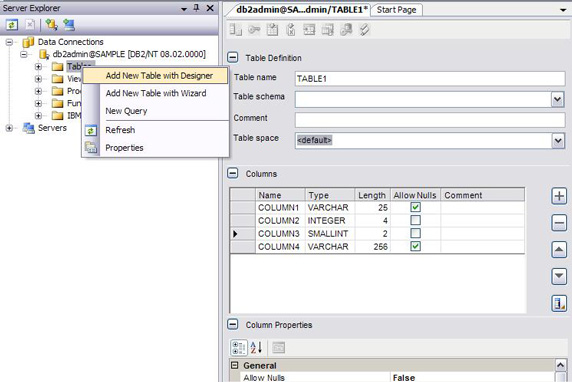
Task: Open the Table space dropdown
Action: [557, 140]
